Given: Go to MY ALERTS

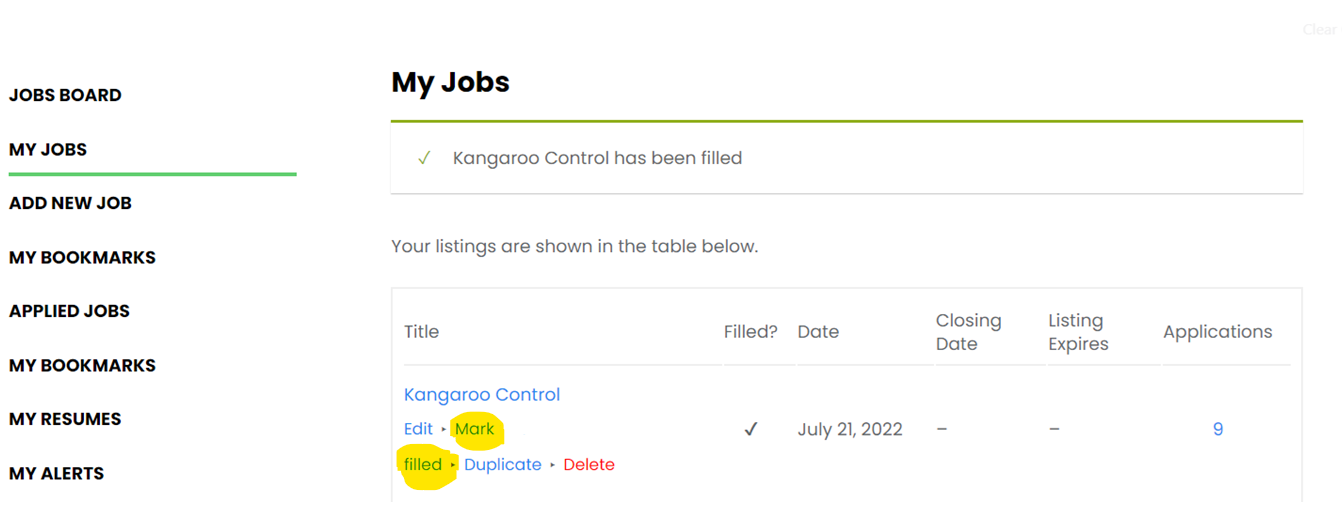Looking at the screenshot, I should [56, 473].
